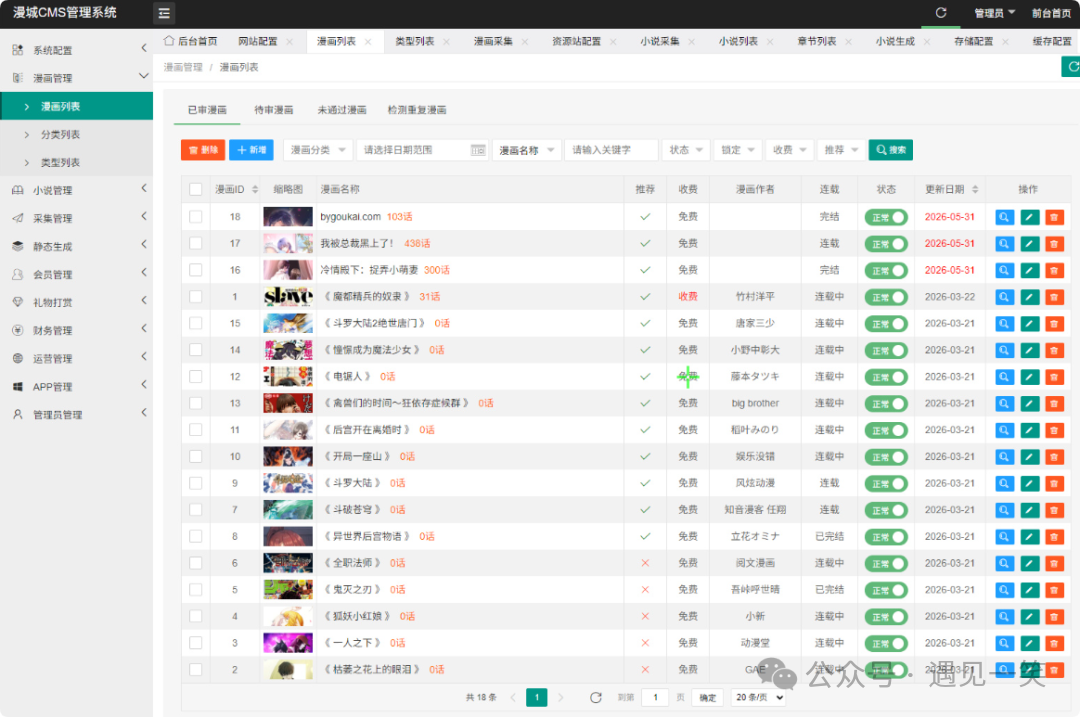Edit the 斗罗大陆2绝世唐门 row
Image resolution: width=1080 pixels, height=717 pixels.
click(x=1029, y=324)
